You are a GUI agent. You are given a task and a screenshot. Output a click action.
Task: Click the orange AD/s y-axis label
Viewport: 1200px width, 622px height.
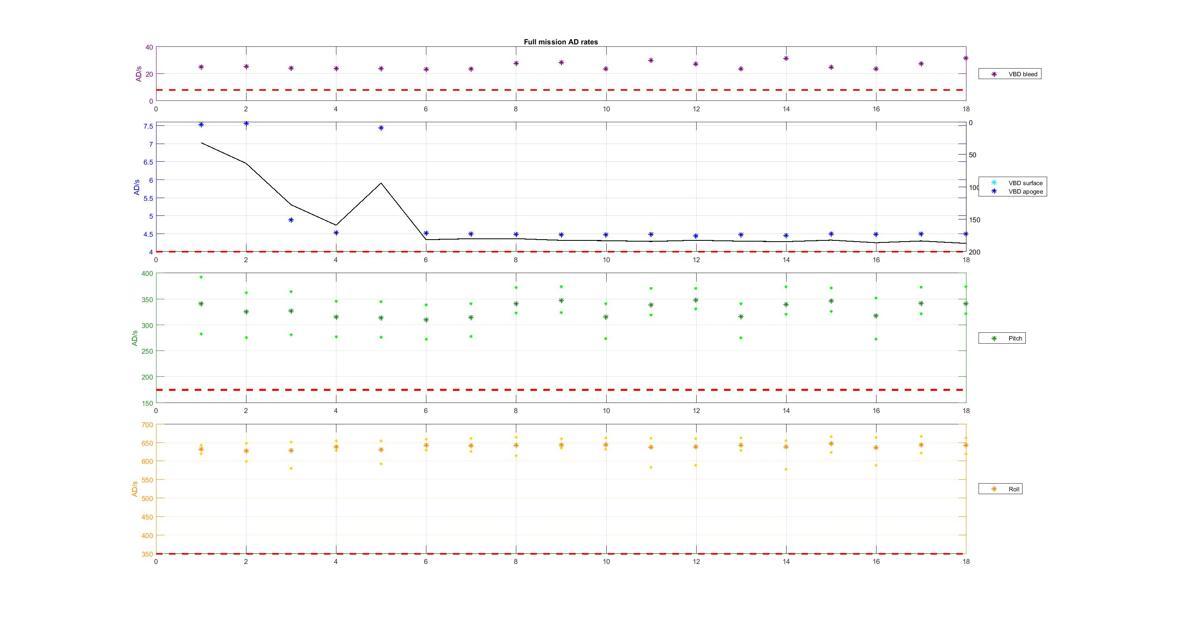[135, 489]
